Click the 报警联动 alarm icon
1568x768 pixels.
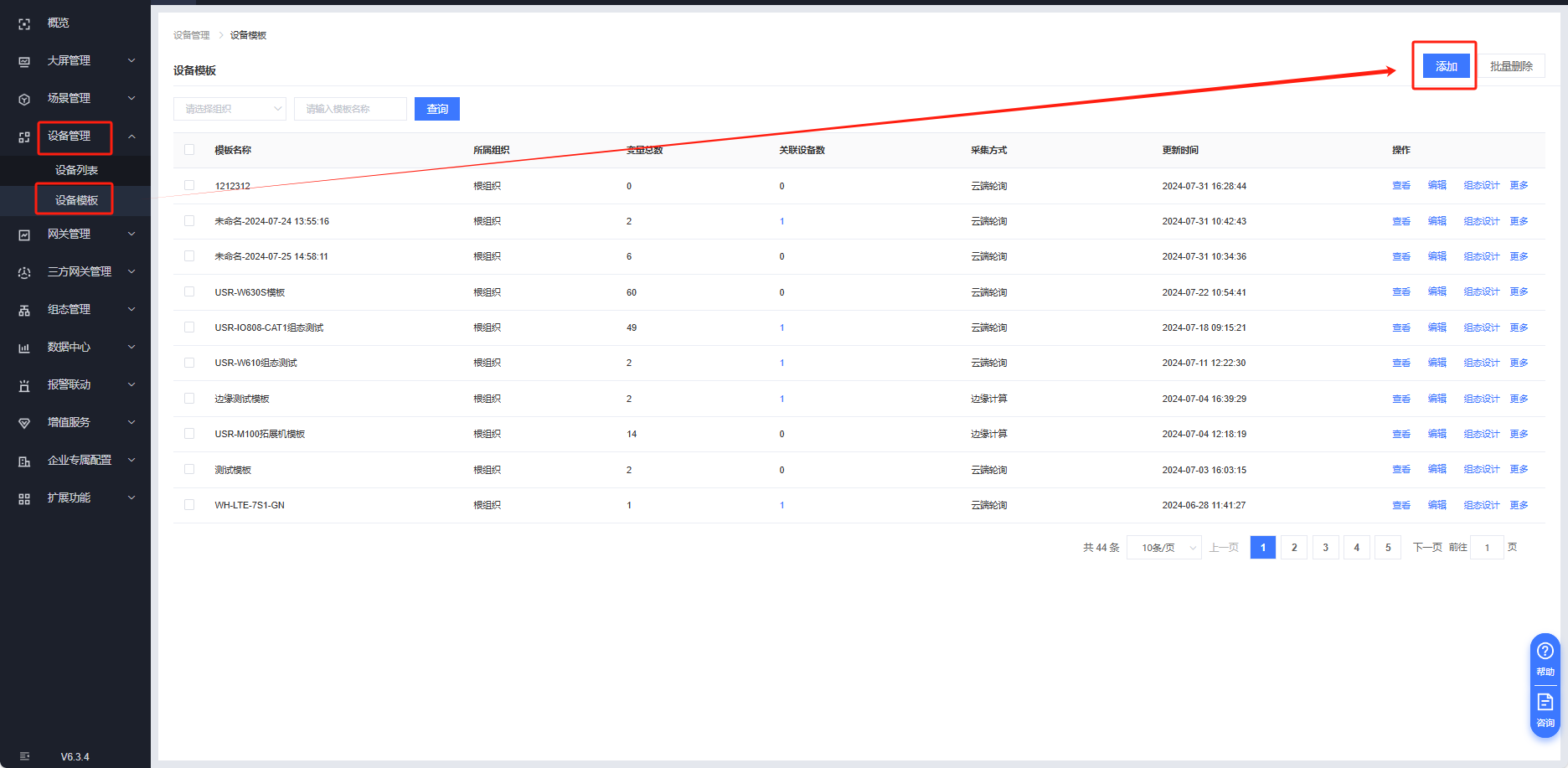24,386
